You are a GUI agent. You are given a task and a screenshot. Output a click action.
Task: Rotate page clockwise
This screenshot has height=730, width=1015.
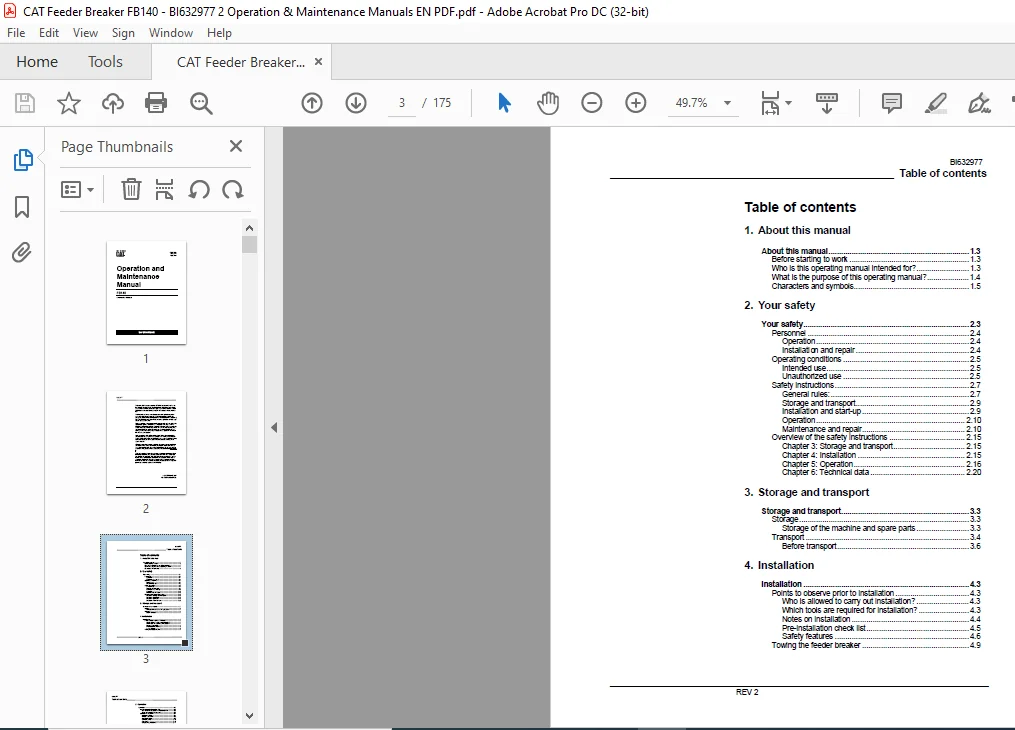(x=232, y=190)
